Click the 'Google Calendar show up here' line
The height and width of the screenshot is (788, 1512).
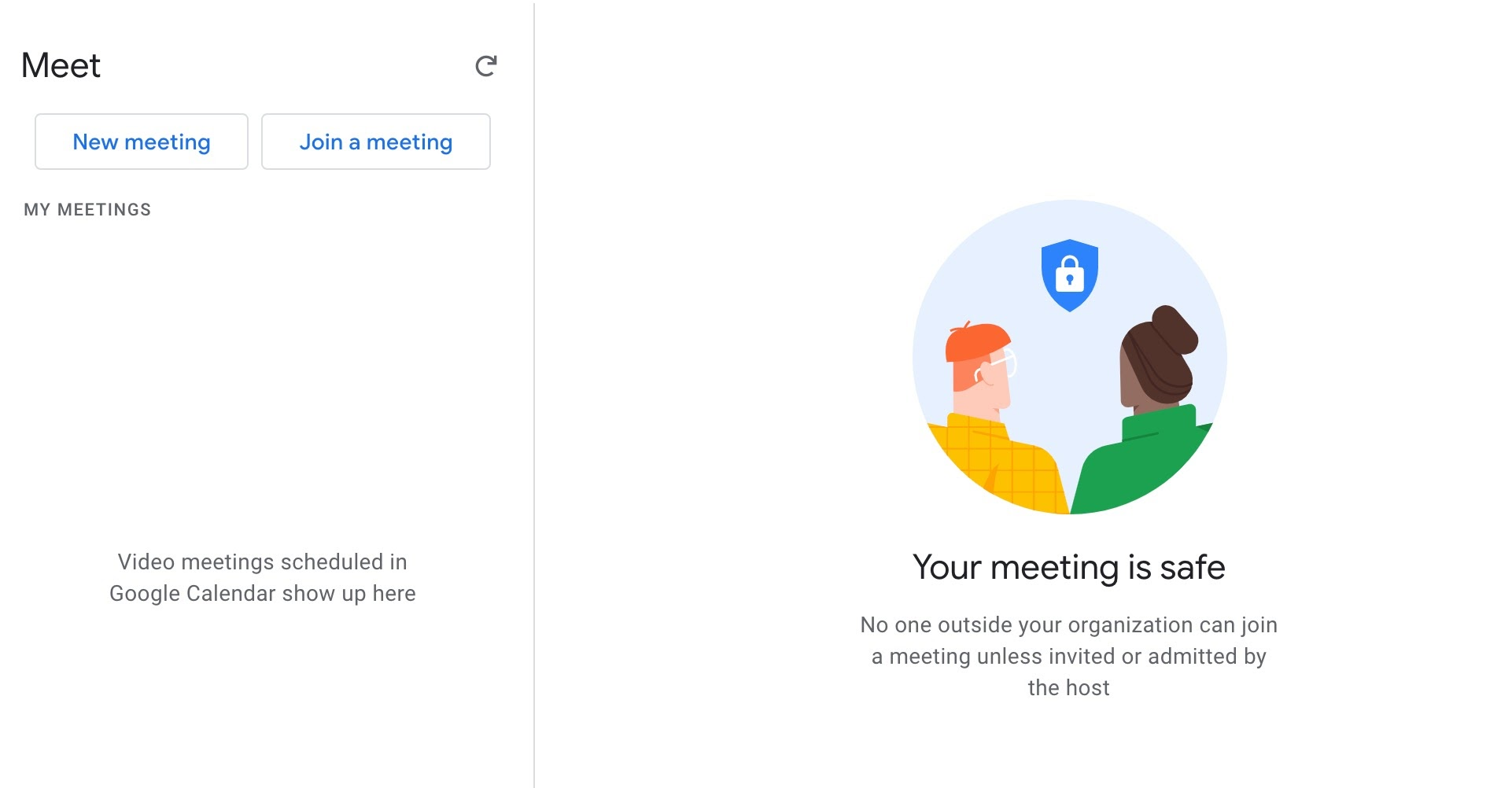tap(262, 594)
